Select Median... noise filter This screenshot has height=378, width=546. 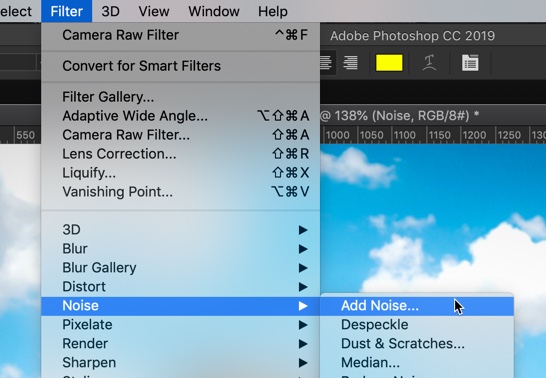point(417,363)
